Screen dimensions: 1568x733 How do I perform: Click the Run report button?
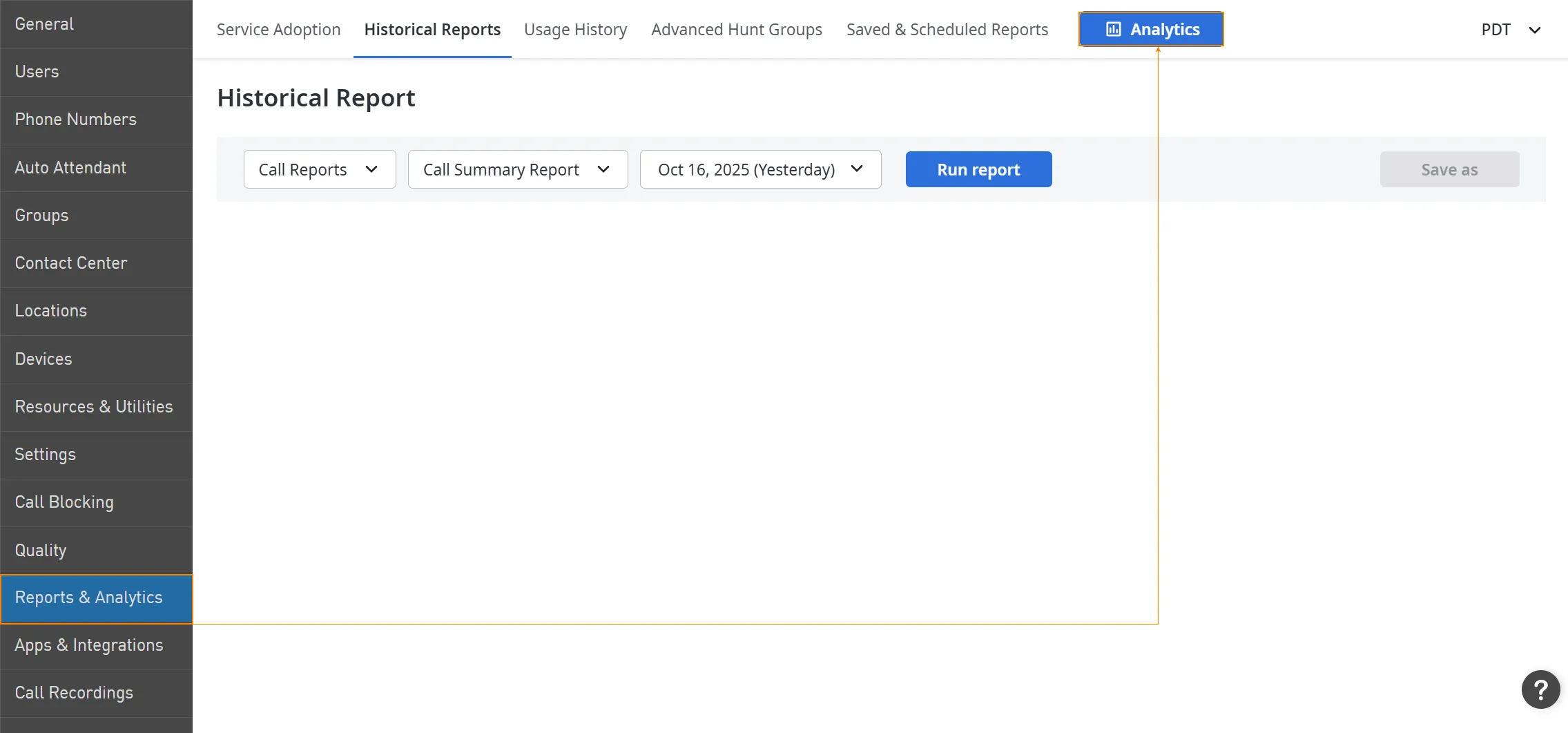pyautogui.click(x=978, y=169)
